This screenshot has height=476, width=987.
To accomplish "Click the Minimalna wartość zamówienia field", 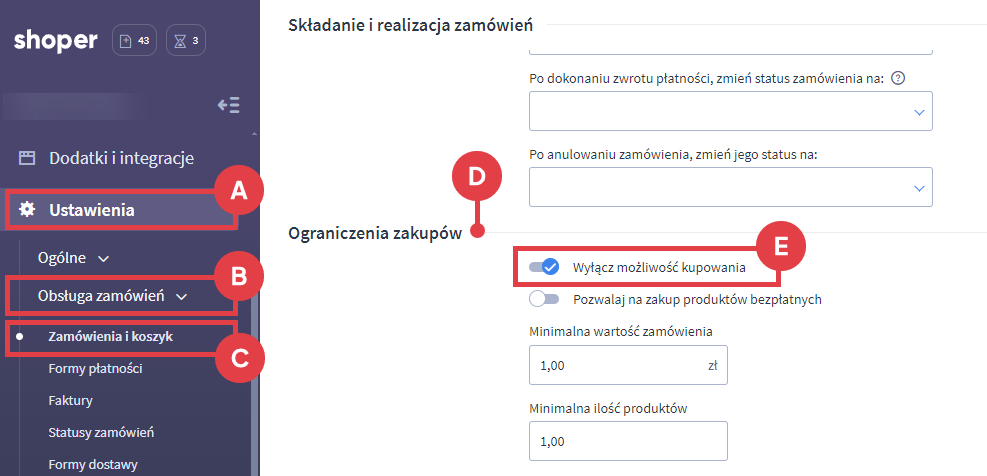I will pos(615,366).
